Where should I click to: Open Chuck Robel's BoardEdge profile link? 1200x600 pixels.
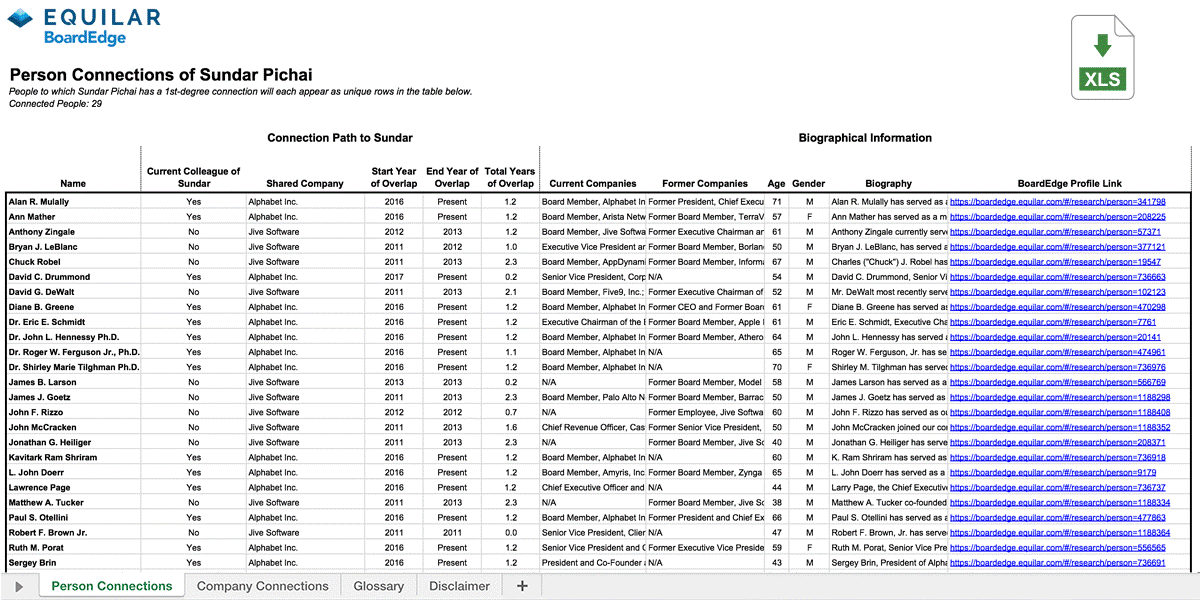(x=1055, y=262)
